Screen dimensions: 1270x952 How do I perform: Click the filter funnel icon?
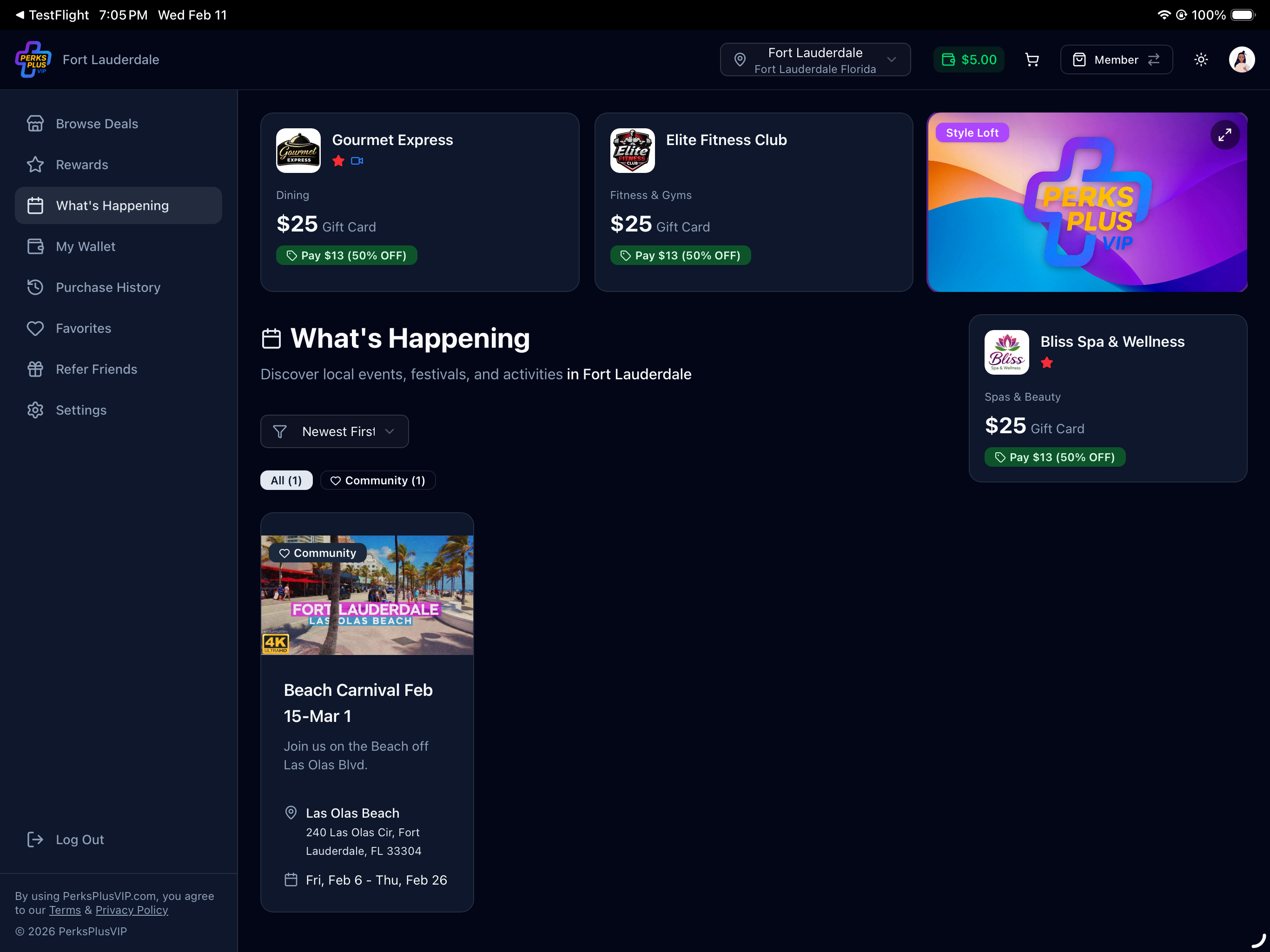click(x=279, y=431)
